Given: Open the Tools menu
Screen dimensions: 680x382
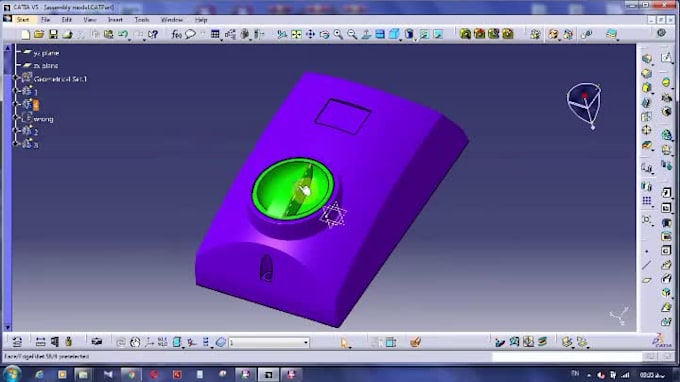Looking at the screenshot, I should click(142, 20).
